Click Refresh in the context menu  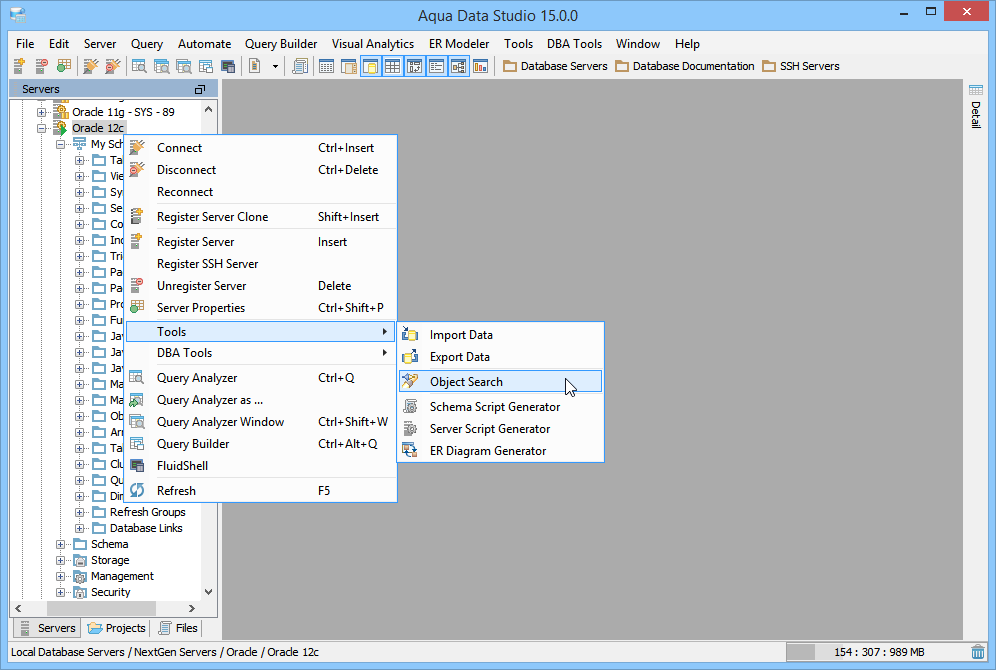click(261, 491)
